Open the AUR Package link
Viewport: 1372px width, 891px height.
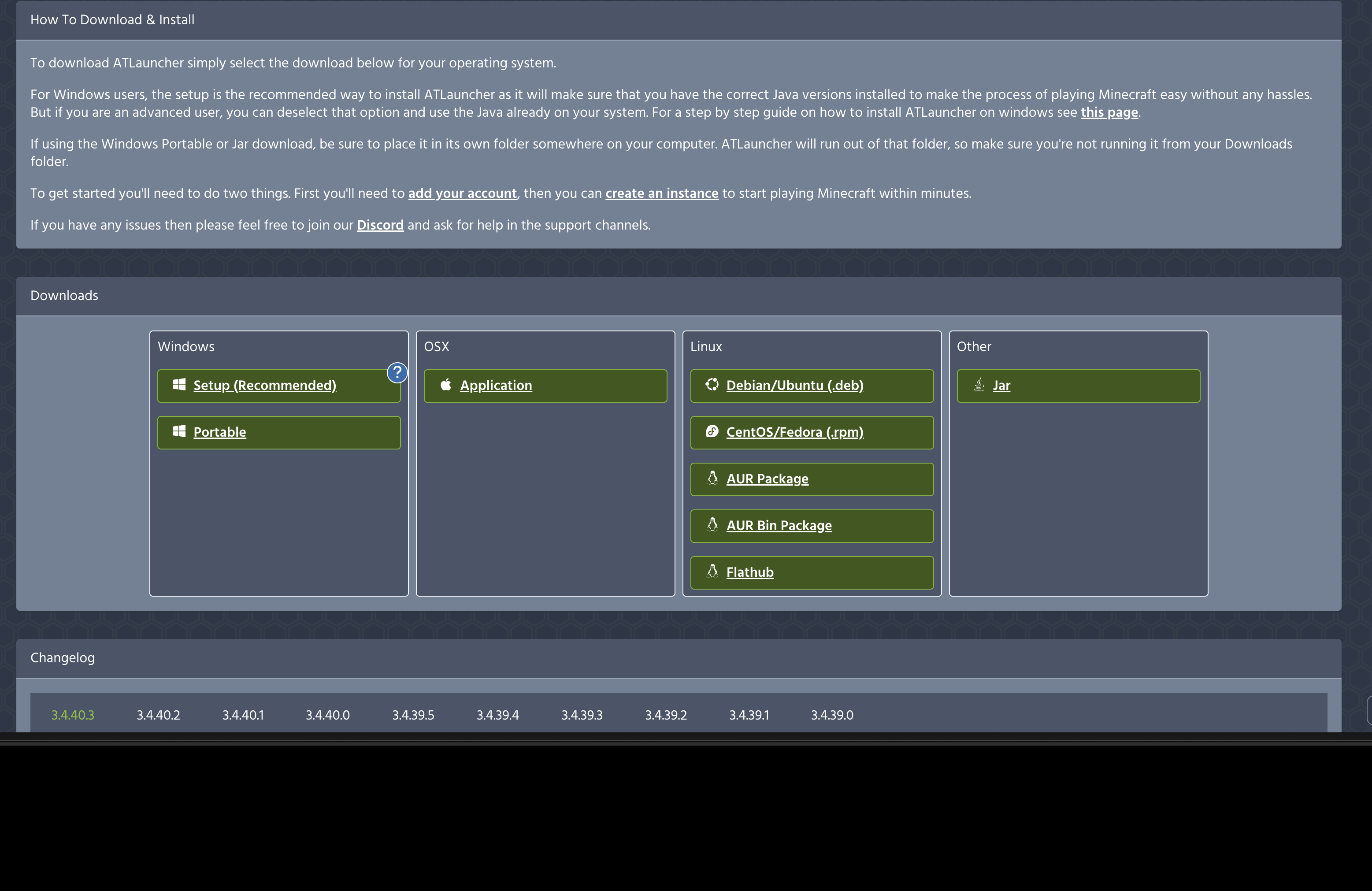(x=767, y=479)
